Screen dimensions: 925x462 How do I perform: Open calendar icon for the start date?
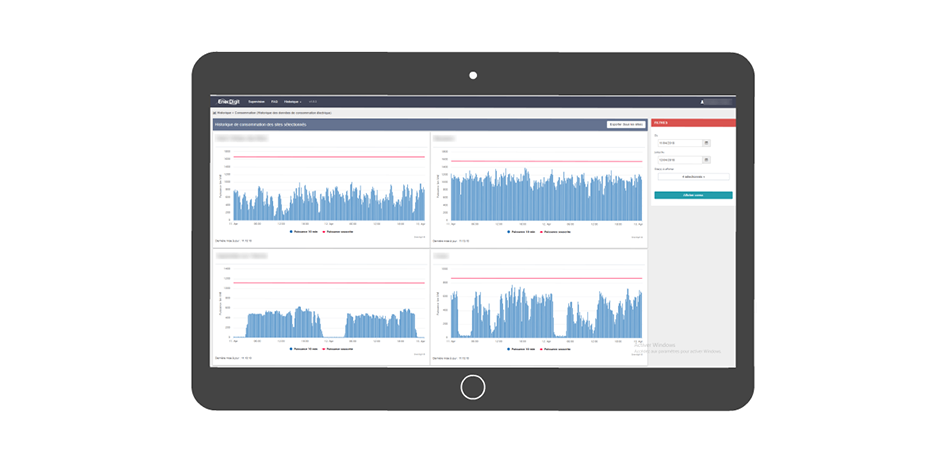pyautogui.click(x=706, y=144)
